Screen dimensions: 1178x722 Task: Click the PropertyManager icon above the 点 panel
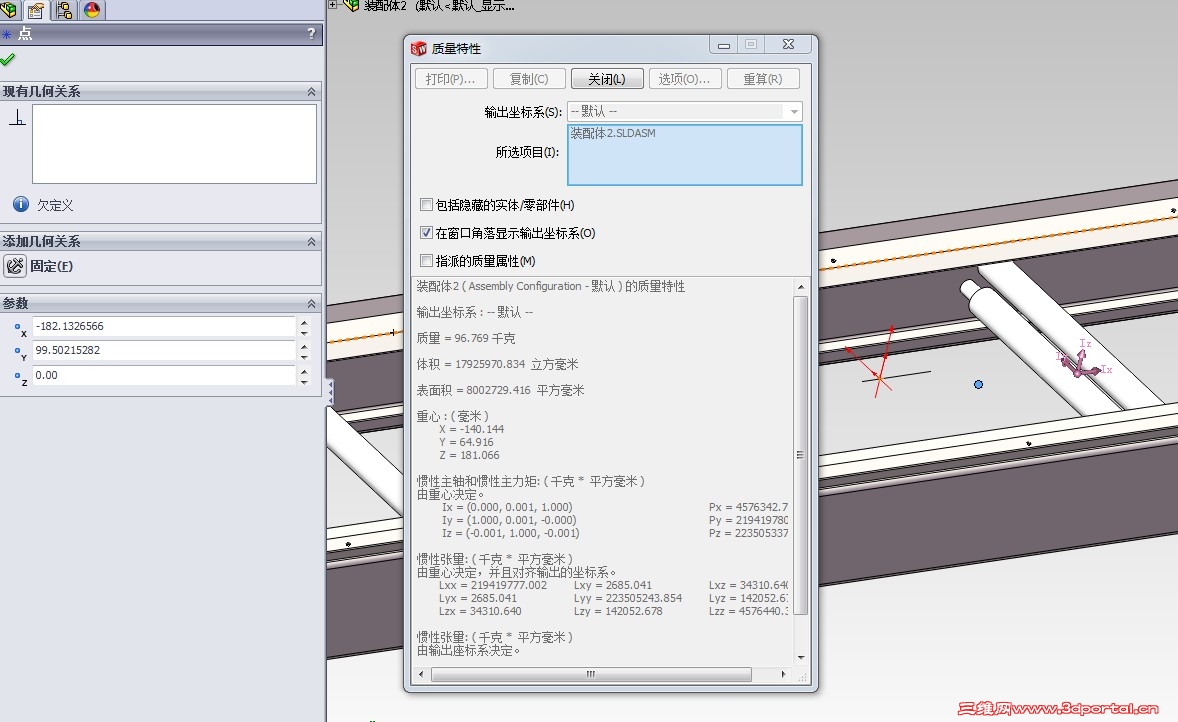[x=36, y=10]
